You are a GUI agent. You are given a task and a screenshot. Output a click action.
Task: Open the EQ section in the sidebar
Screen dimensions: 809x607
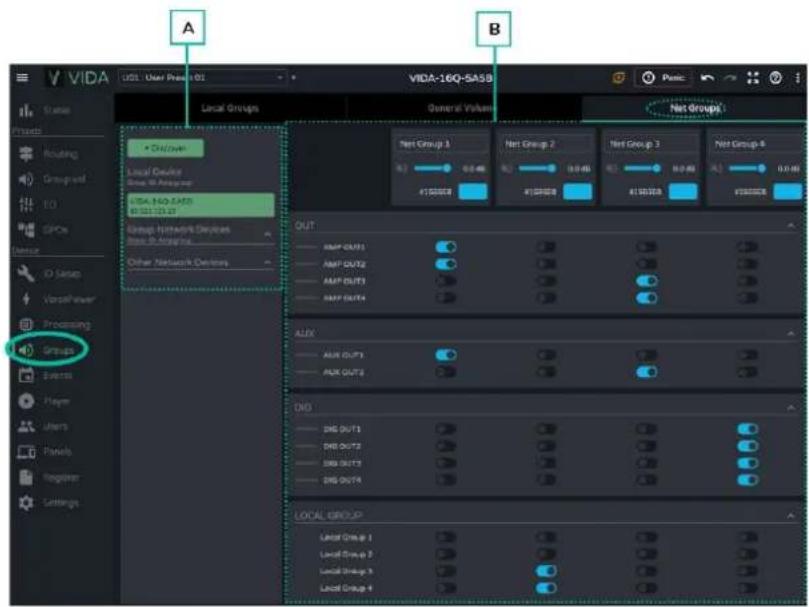click(x=37, y=205)
